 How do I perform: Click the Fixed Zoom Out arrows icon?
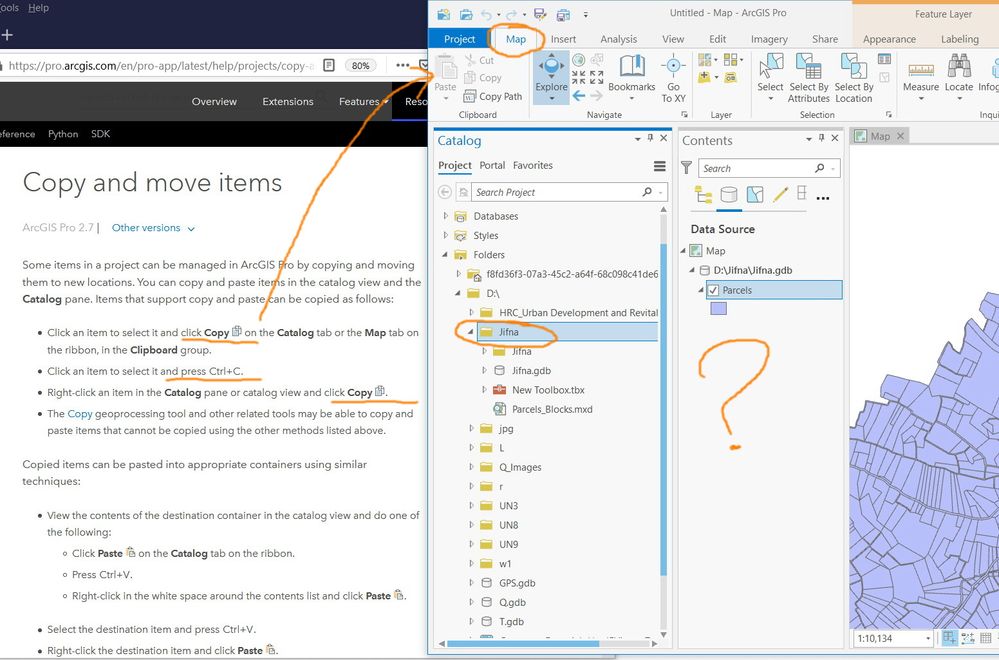(x=596, y=78)
